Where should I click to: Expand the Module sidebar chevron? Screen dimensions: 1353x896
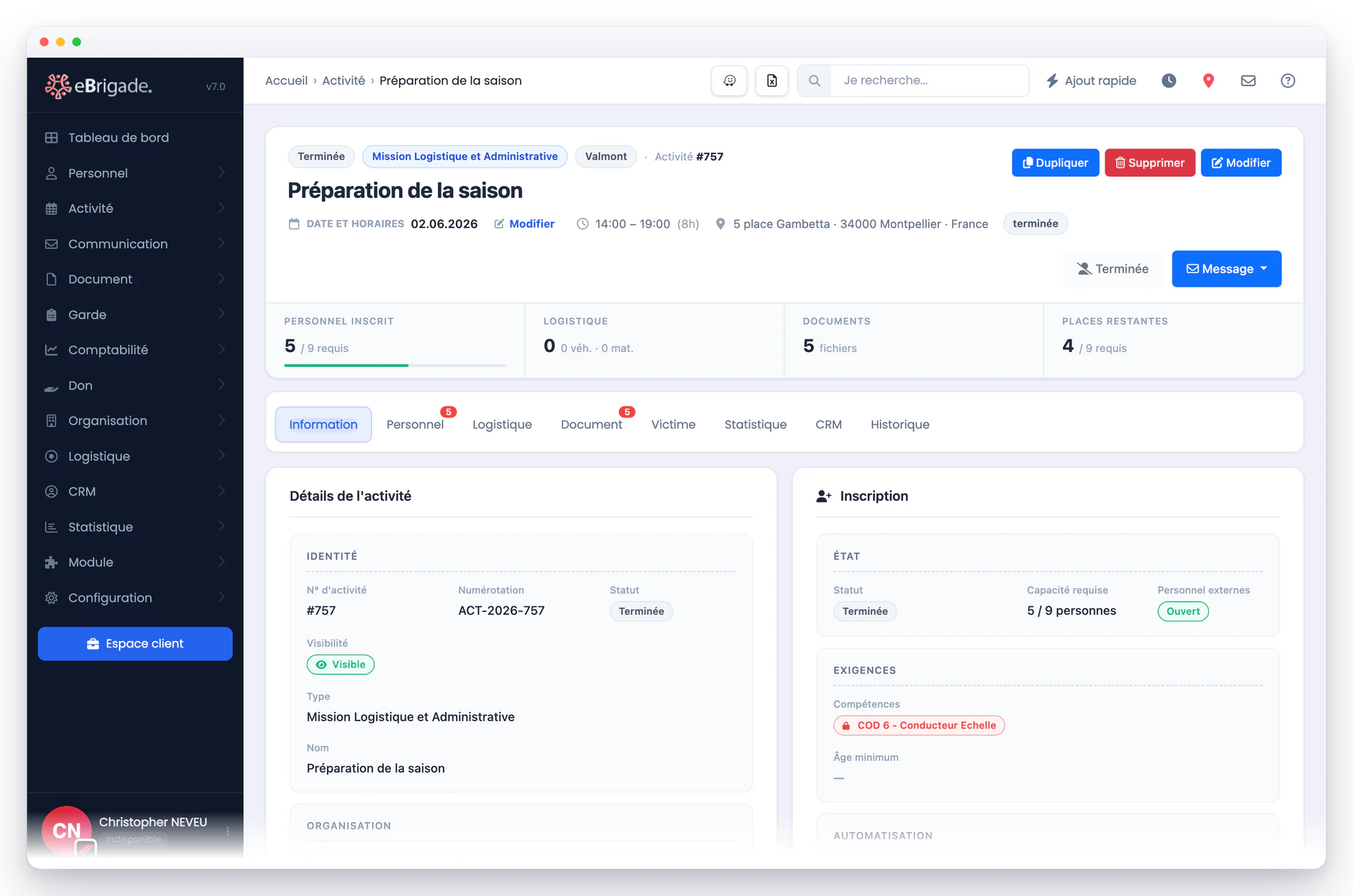[x=221, y=562]
